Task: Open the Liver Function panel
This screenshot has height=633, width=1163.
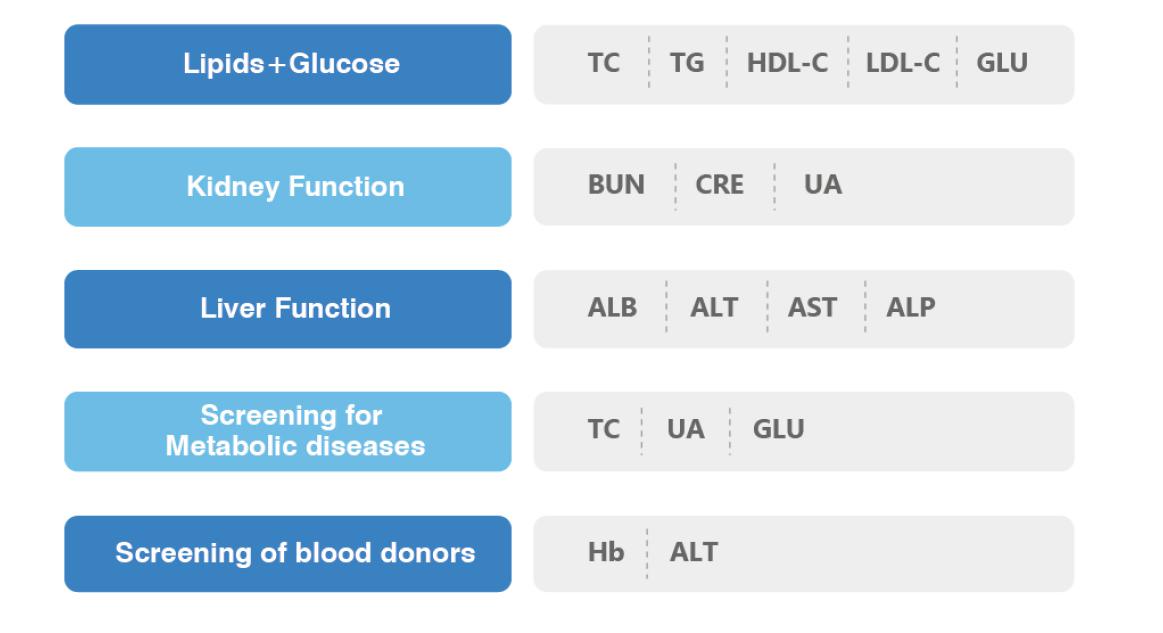Action: click(288, 309)
